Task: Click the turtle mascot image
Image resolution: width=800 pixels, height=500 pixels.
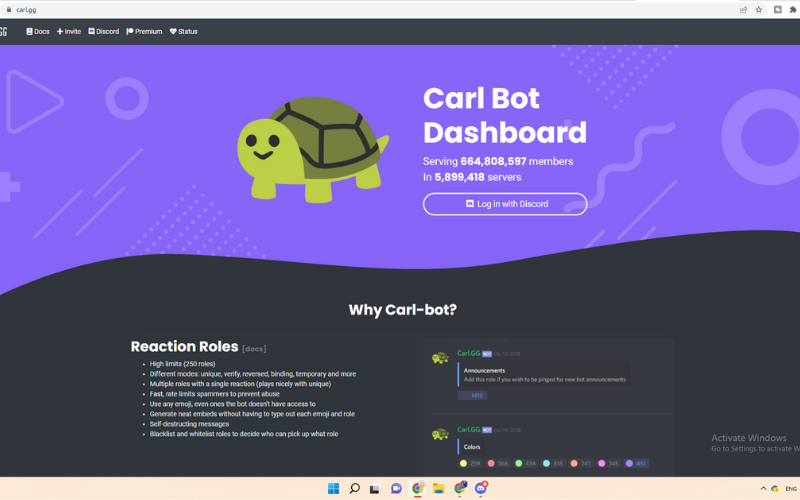Action: (313, 149)
